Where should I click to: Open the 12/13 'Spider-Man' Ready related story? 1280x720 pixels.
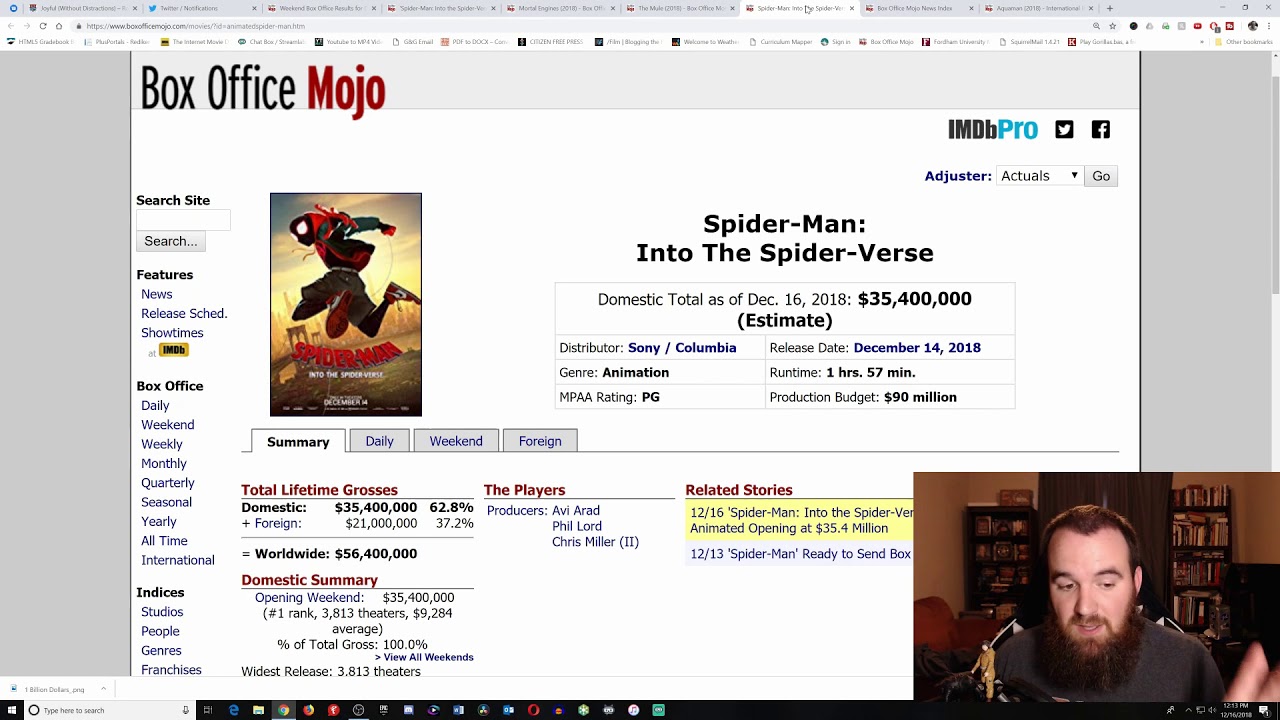[801, 554]
